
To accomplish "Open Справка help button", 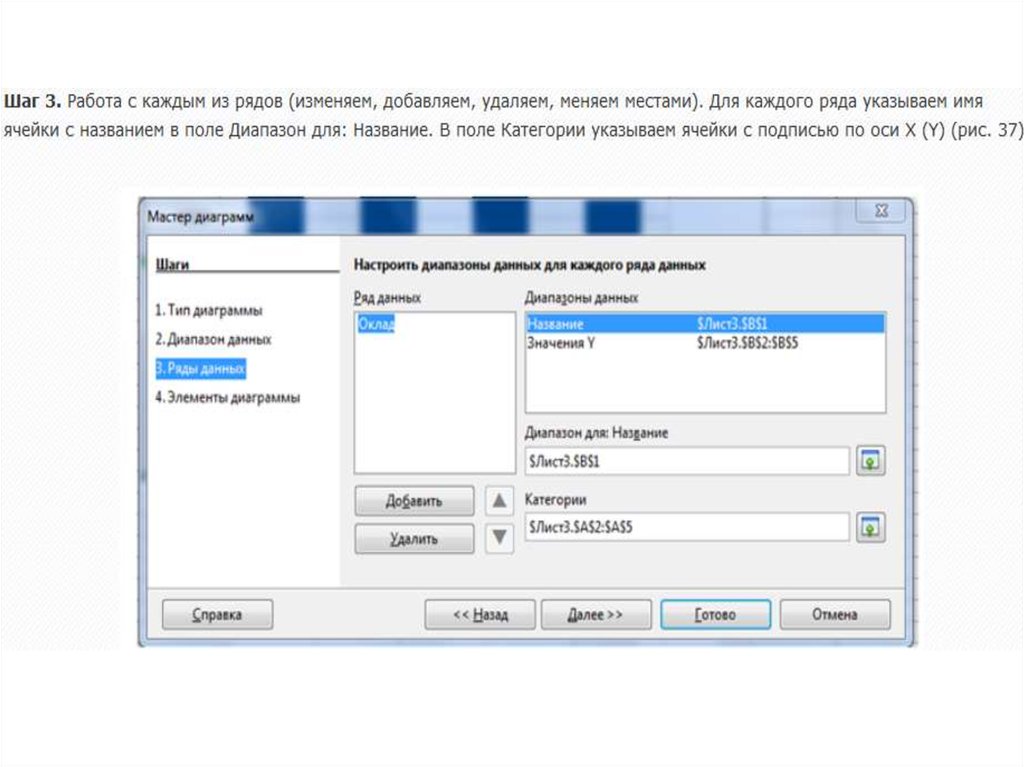I will (x=217, y=615).
